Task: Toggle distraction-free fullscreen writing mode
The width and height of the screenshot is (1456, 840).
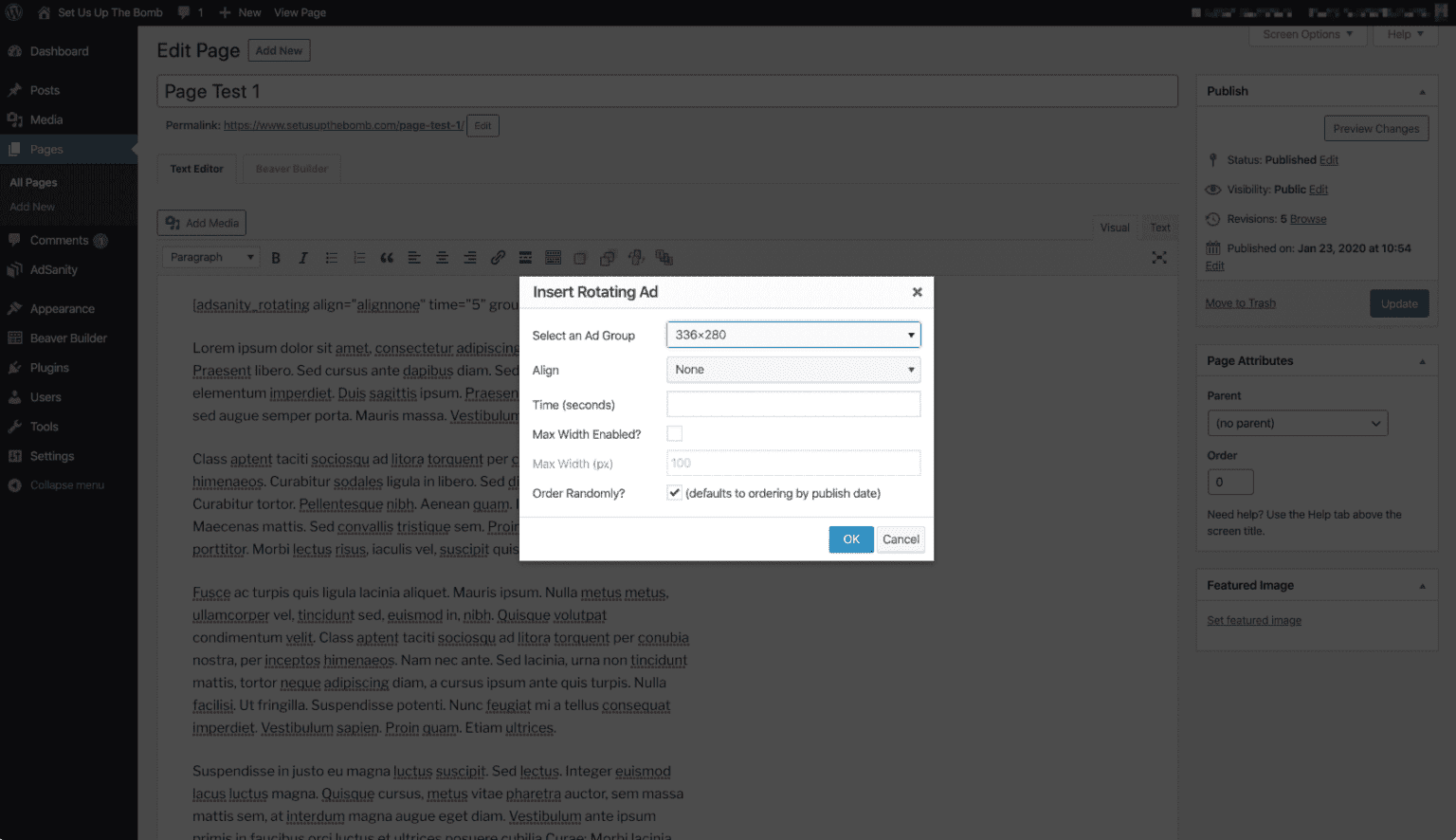Action: coord(1159,257)
